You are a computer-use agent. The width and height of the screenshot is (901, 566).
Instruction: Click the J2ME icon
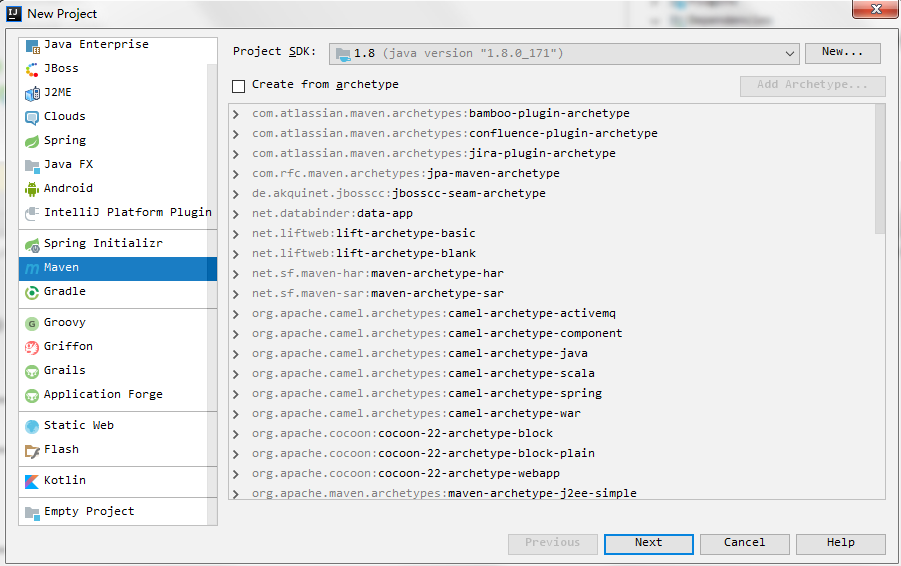[32, 94]
